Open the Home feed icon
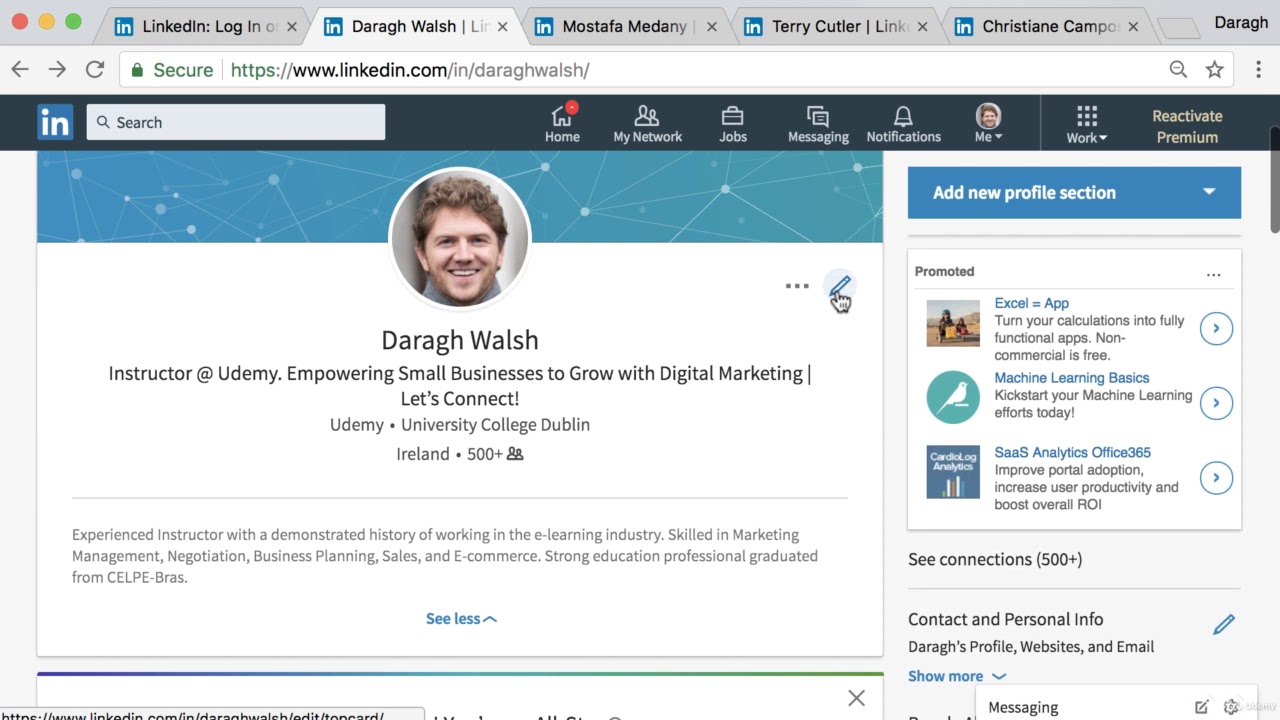Screen dimensions: 1280x720 tap(562, 123)
